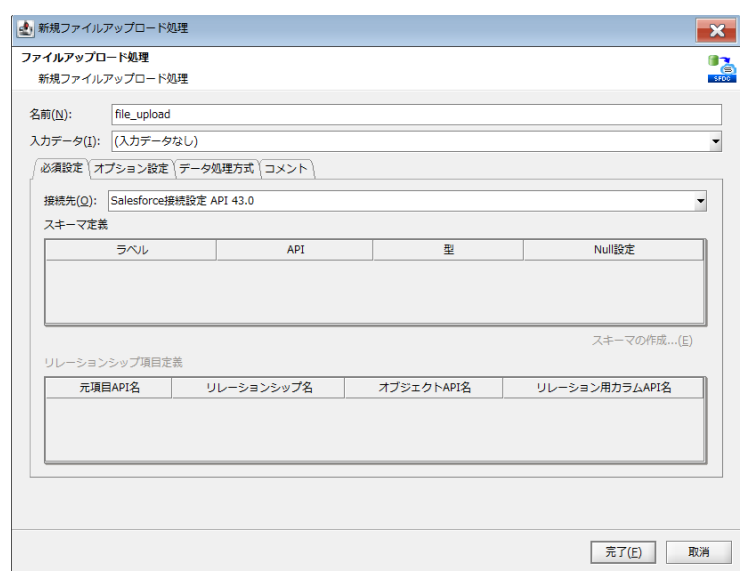Click the 完了(F) button
Viewport: 747px width, 585px height.
[623, 552]
